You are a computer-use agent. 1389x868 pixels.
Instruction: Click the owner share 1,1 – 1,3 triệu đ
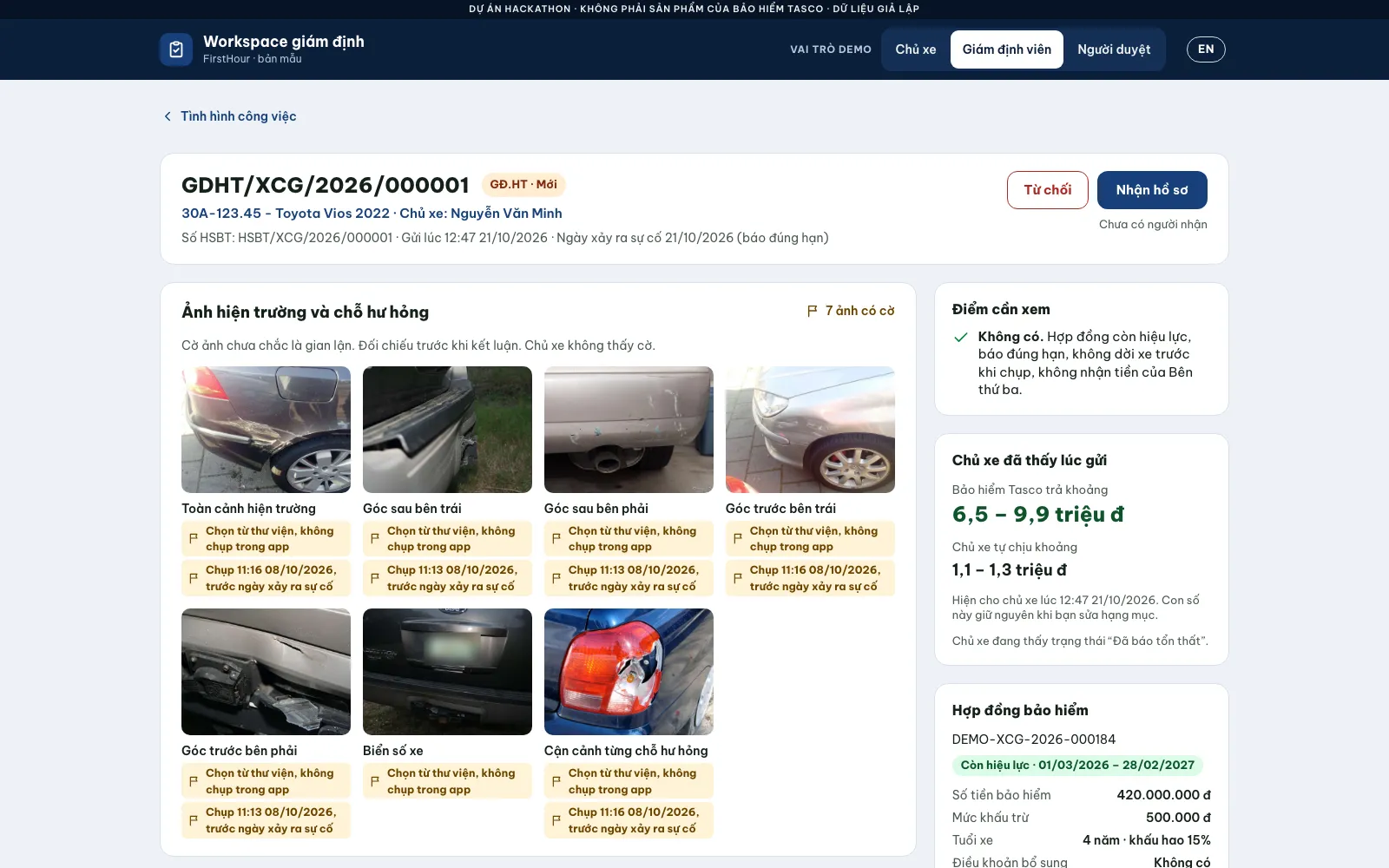click(x=1009, y=569)
